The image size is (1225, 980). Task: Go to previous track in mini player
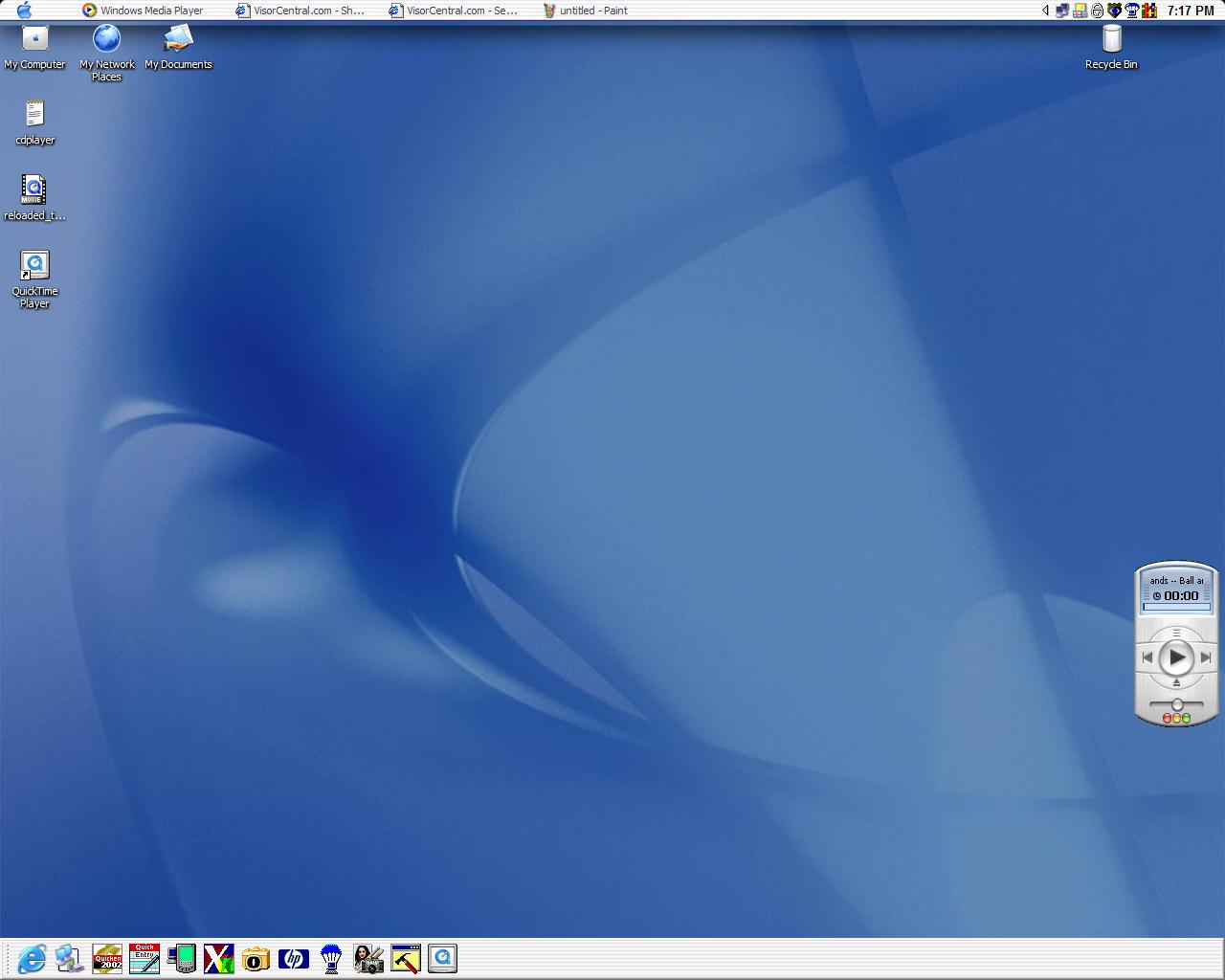[1147, 657]
